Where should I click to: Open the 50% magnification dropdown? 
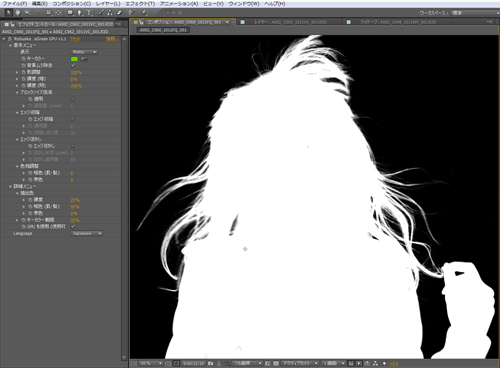click(151, 363)
